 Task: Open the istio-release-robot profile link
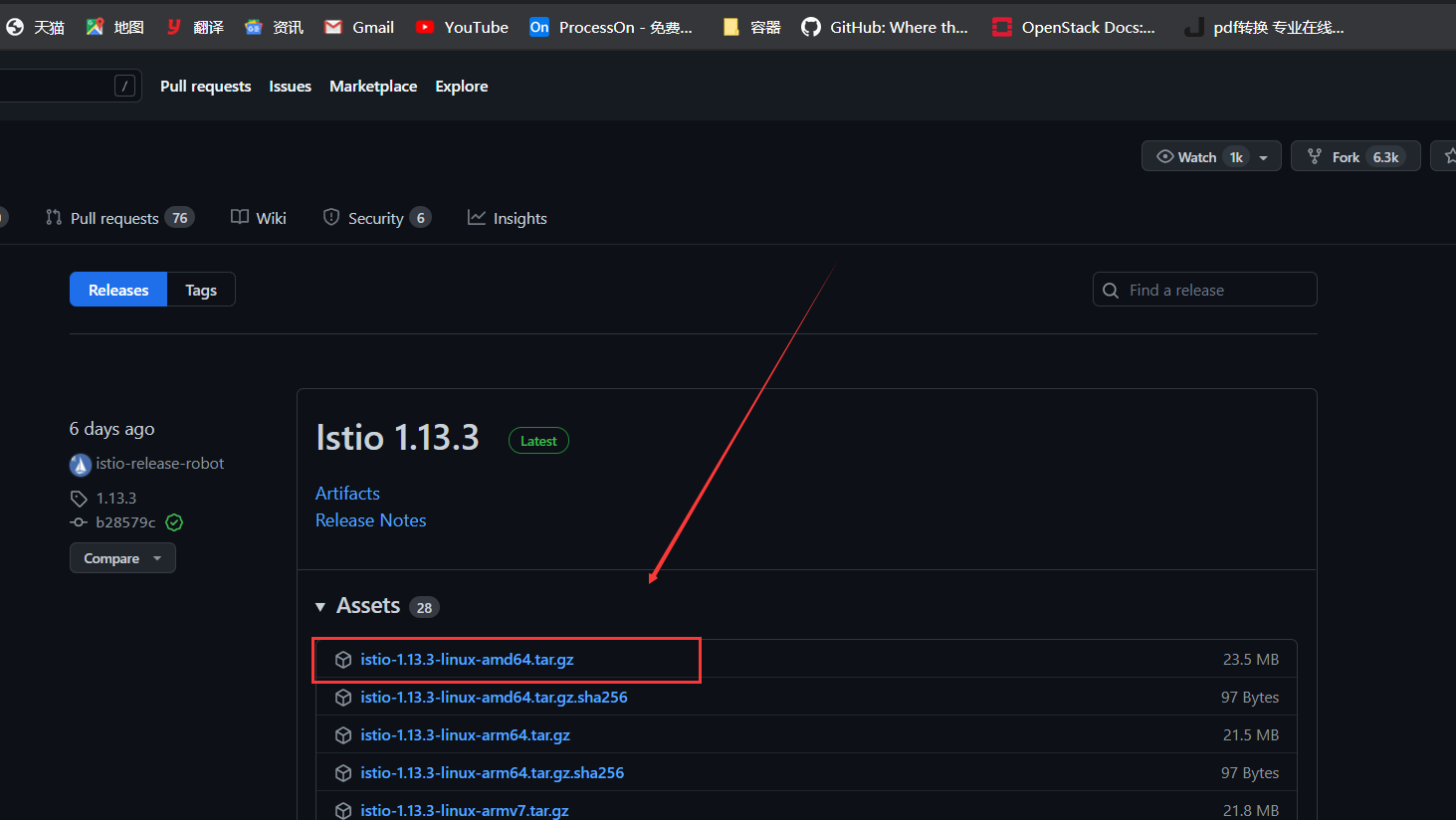[x=160, y=464]
